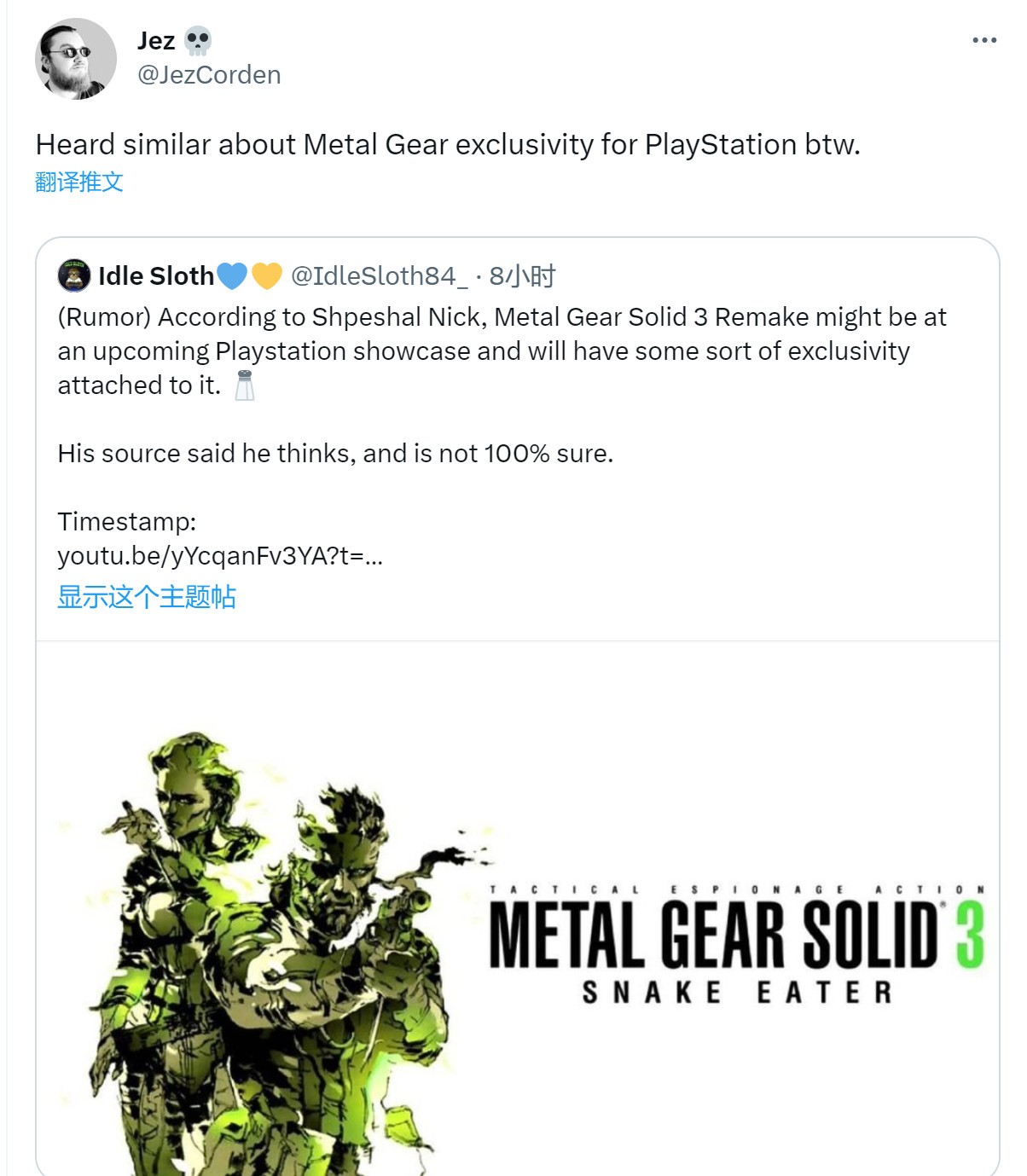
Task: Click the blue heart emoji
Action: 232,275
